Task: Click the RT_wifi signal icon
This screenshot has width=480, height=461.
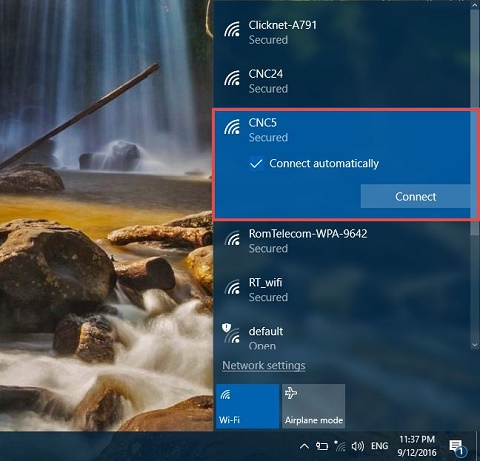Action: click(232, 287)
